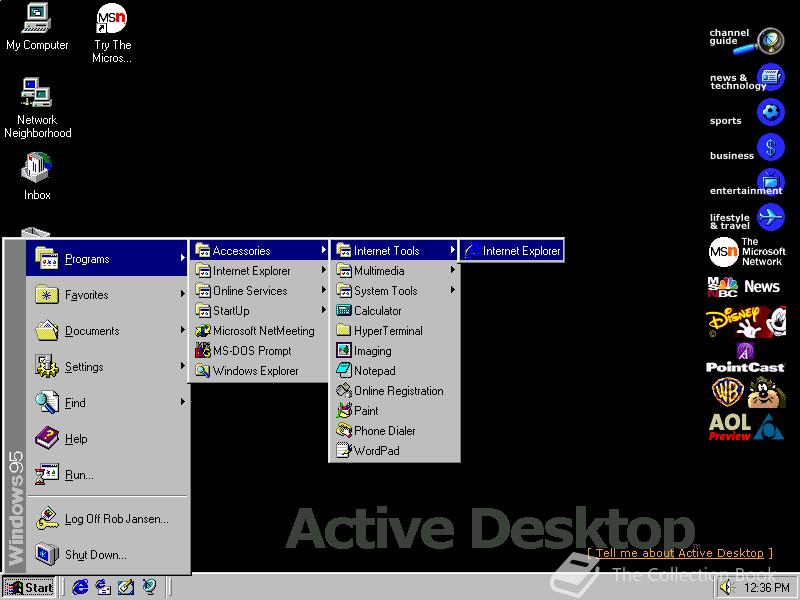The width and height of the screenshot is (800, 600).
Task: Open the PointCast channel logo
Action: pos(745,358)
